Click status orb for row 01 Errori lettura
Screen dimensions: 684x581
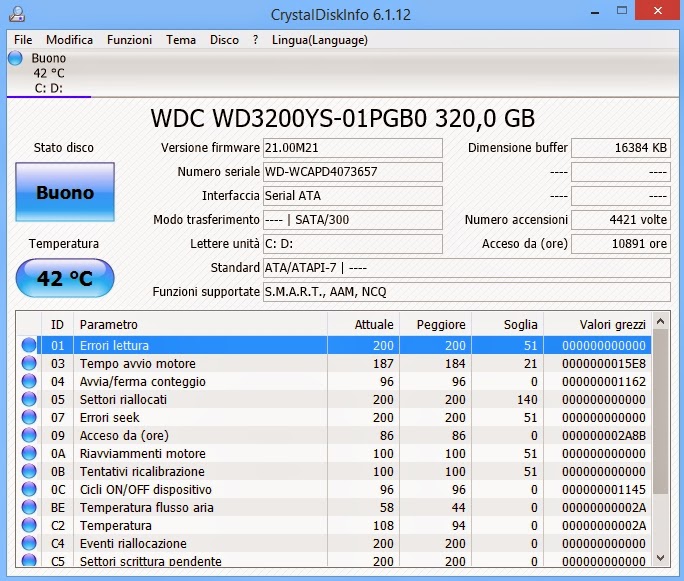tap(29, 345)
